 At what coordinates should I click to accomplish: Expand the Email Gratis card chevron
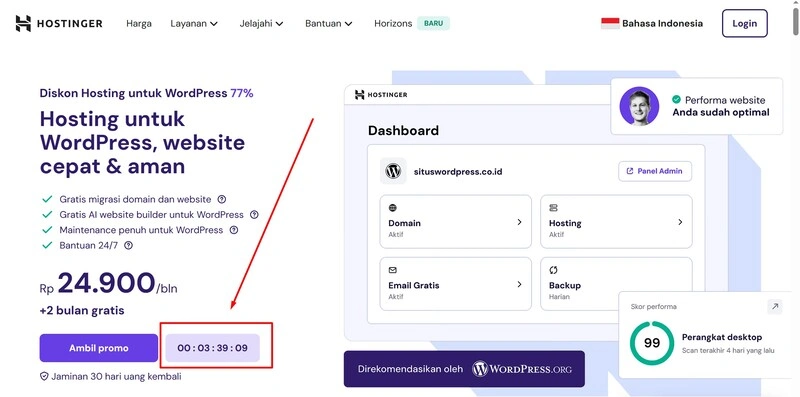[519, 284]
